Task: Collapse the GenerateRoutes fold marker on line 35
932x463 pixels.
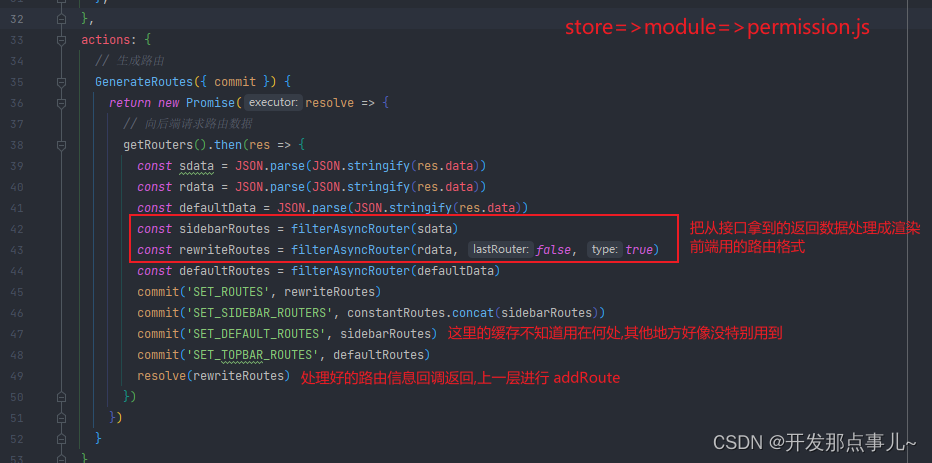Action: [x=61, y=82]
